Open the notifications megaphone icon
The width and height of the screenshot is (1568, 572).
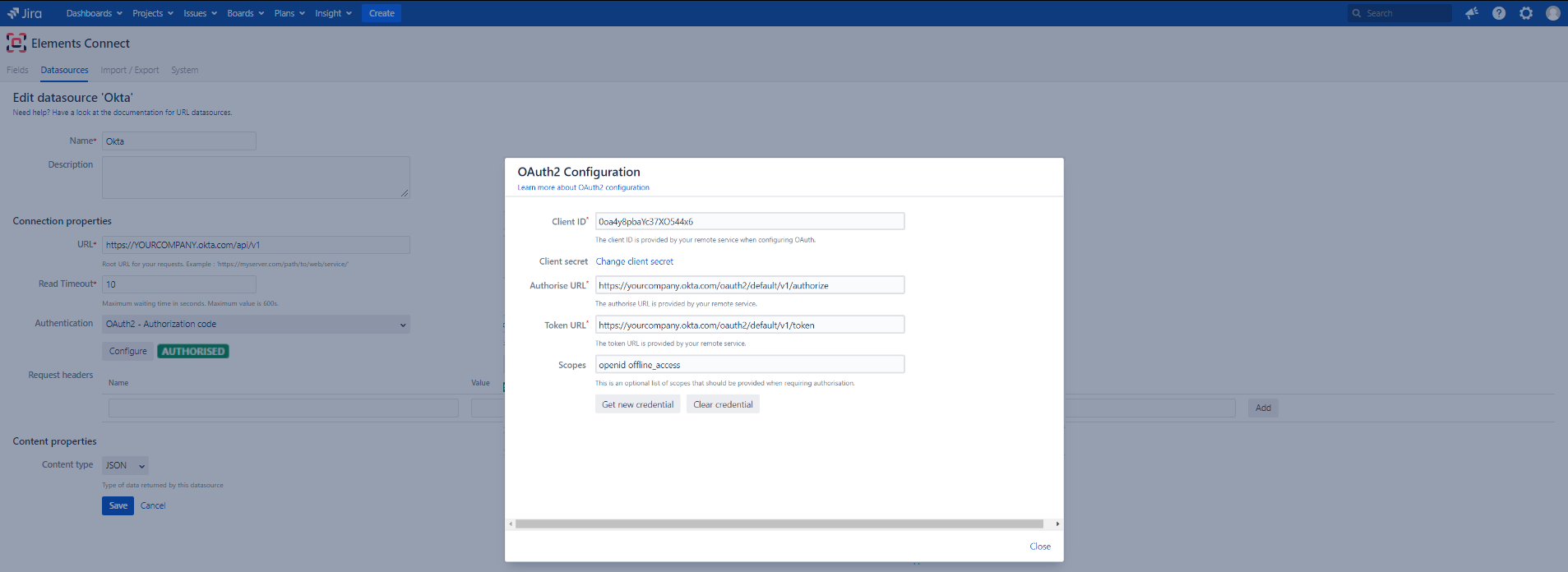tap(1472, 13)
